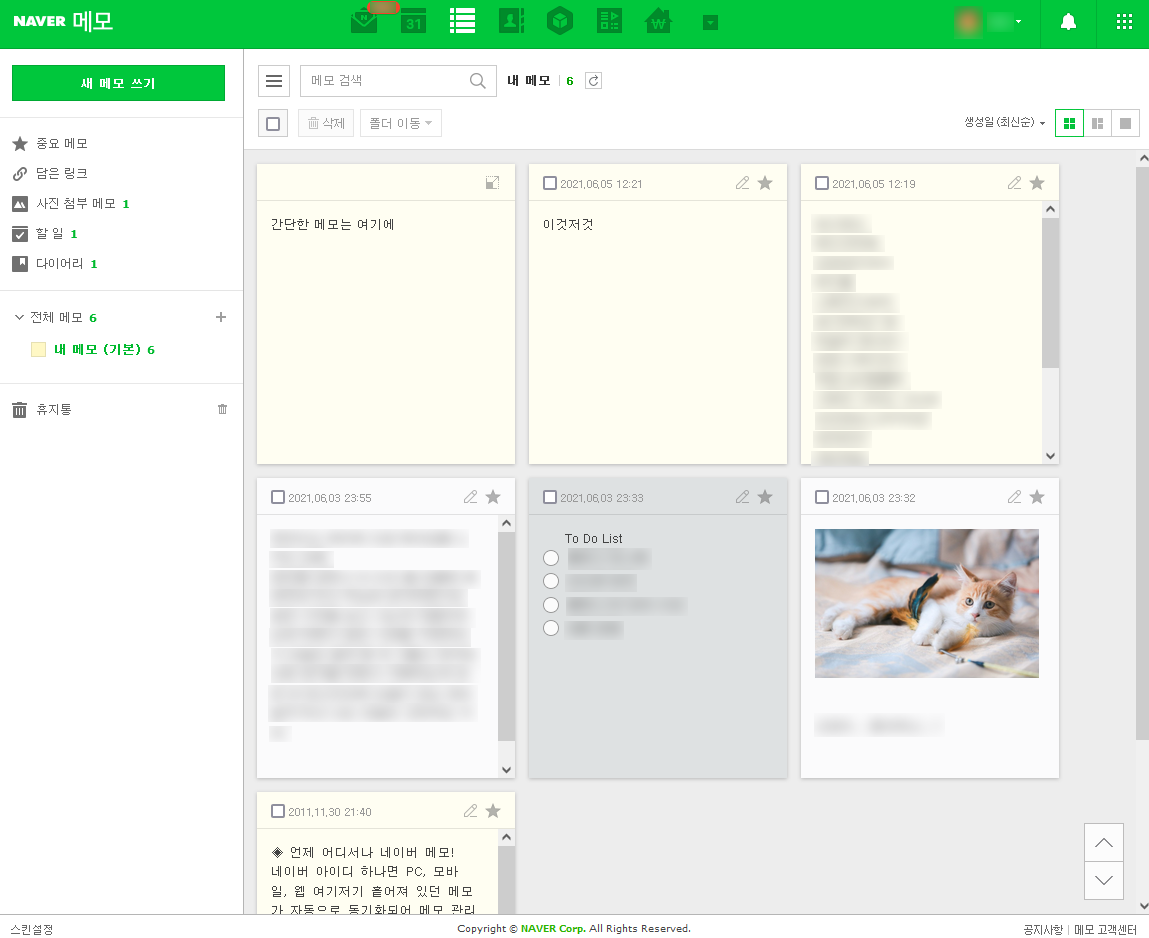This screenshot has height=938, width=1149.
Task: Open Naver address book contacts icon
Action: [x=511, y=21]
